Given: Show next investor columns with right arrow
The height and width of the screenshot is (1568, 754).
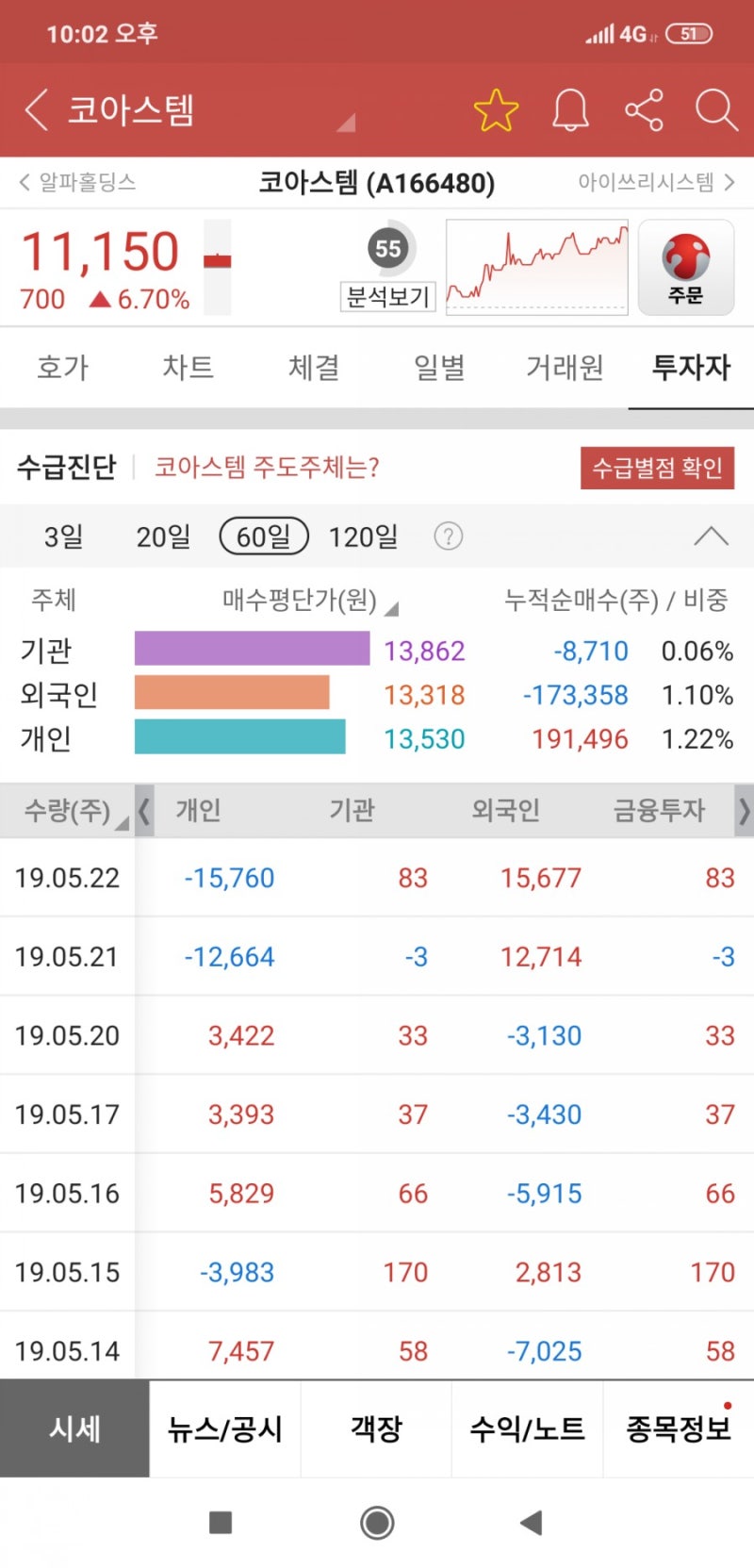Looking at the screenshot, I should pyautogui.click(x=744, y=811).
